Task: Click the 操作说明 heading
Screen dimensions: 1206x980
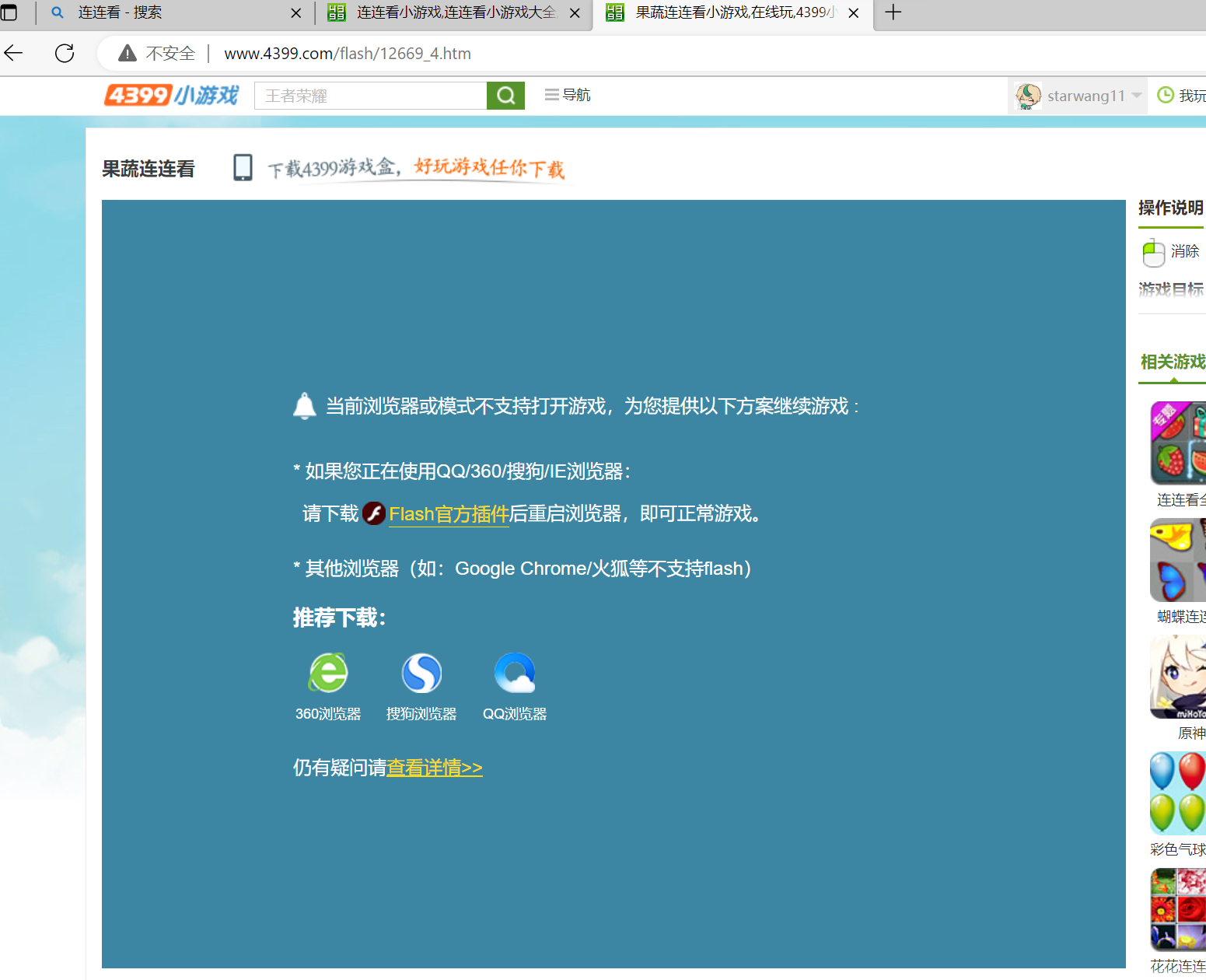Action: tap(1171, 208)
